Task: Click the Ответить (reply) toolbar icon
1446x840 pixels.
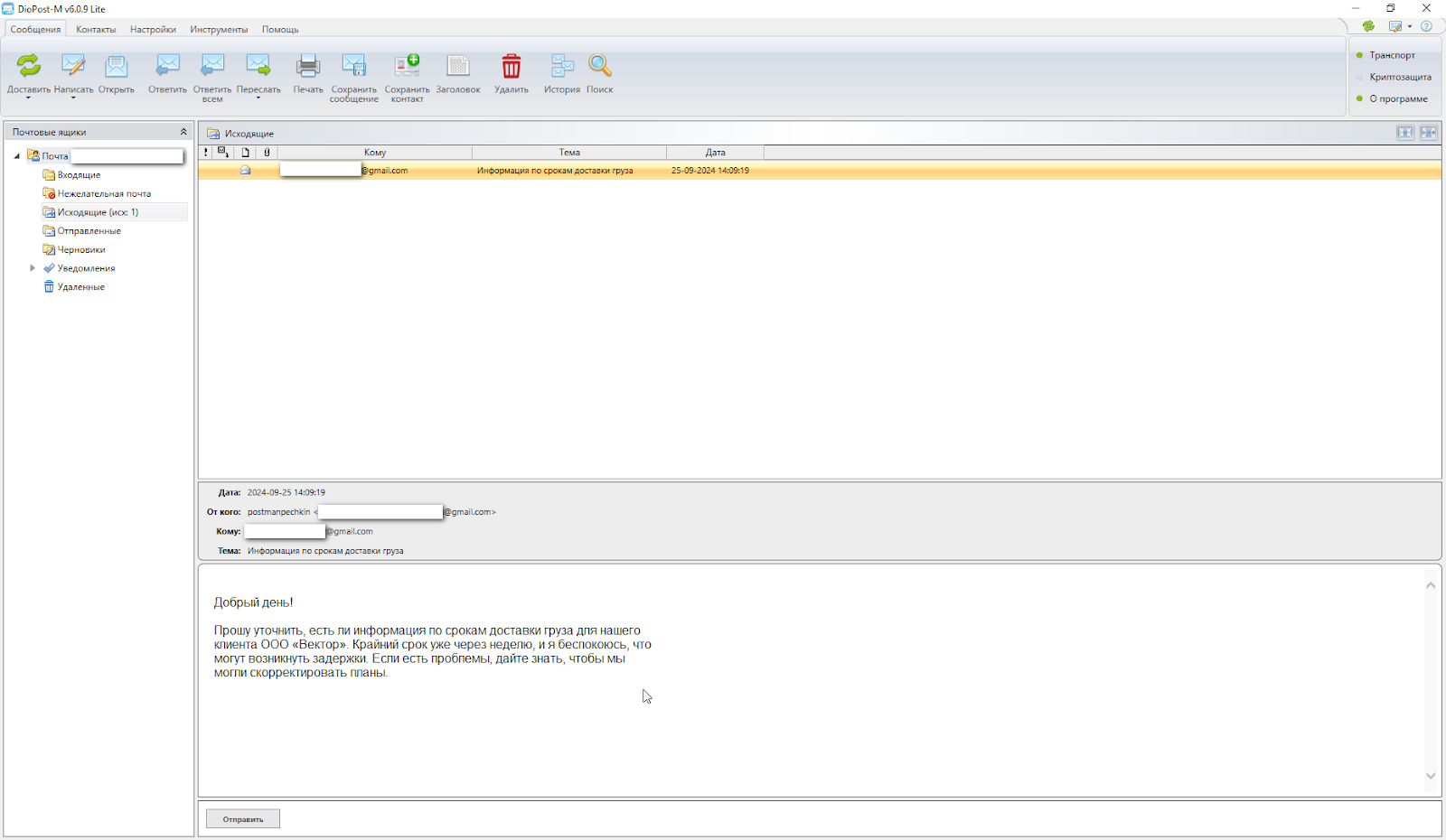Action: [x=168, y=65]
